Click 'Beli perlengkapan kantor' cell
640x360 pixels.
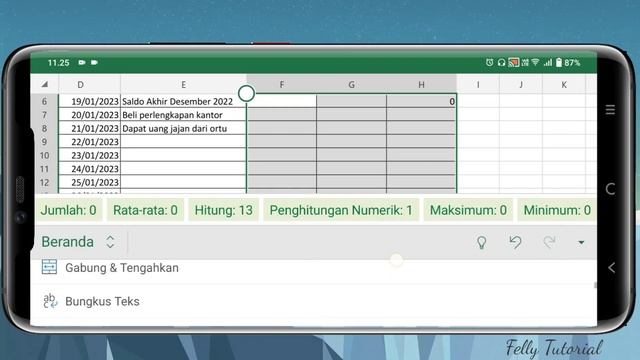[x=183, y=115]
